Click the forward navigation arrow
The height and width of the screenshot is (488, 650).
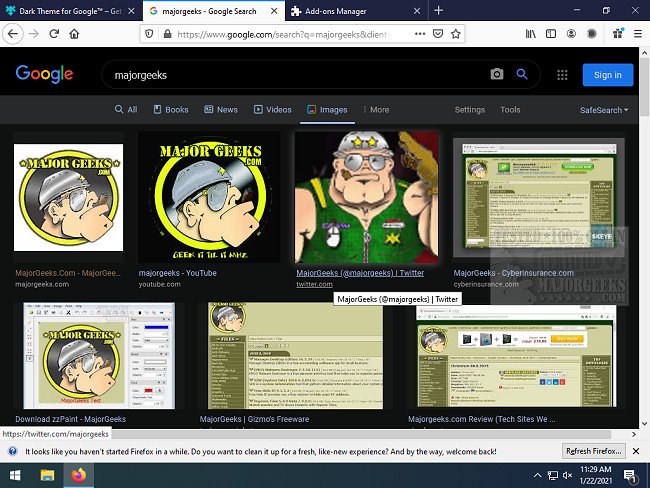(34, 34)
